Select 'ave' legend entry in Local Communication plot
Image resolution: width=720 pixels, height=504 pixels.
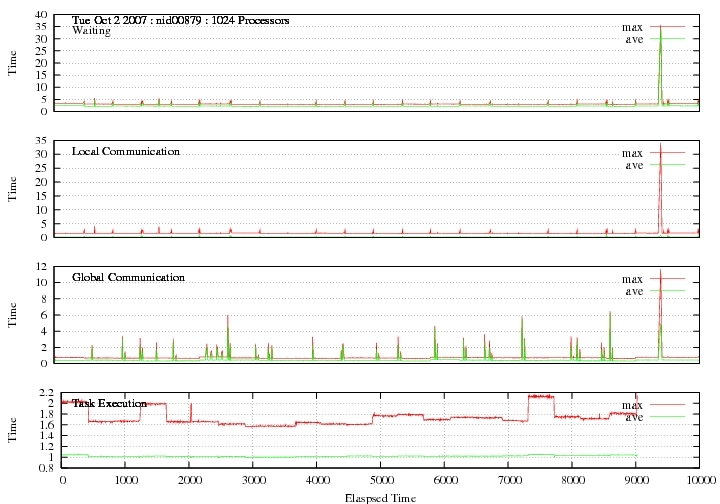(634, 165)
